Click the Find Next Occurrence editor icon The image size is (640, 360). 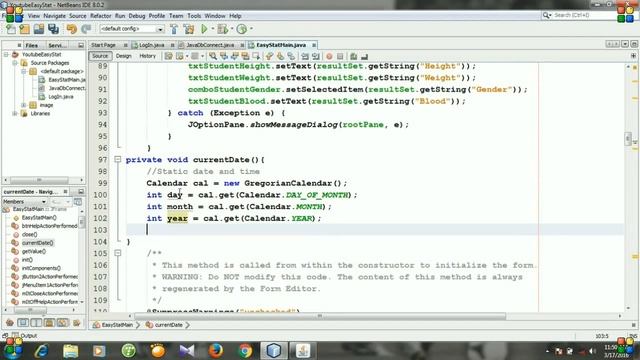pyautogui.click(x=235, y=56)
